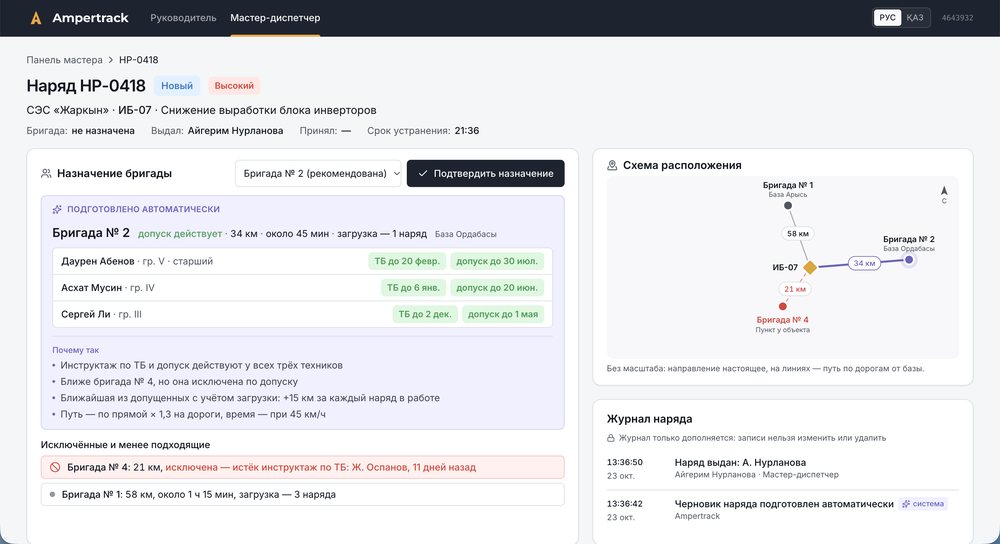Image resolution: width=1000 pixels, height=544 pixels.
Task: Switch language to РУС
Action: [887, 18]
